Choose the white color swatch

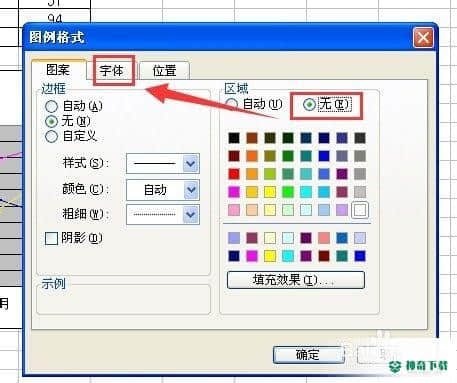point(360,210)
